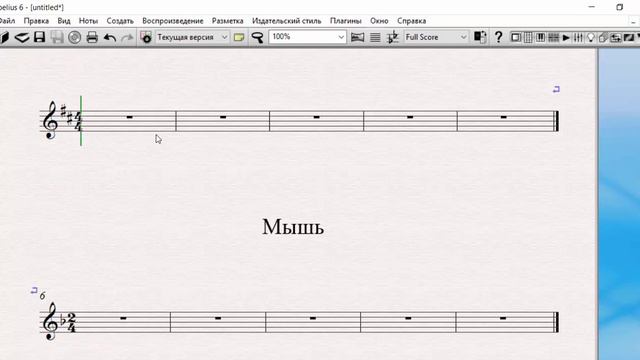Open the Создать menu
This screenshot has height=360, width=640.
[120, 21]
